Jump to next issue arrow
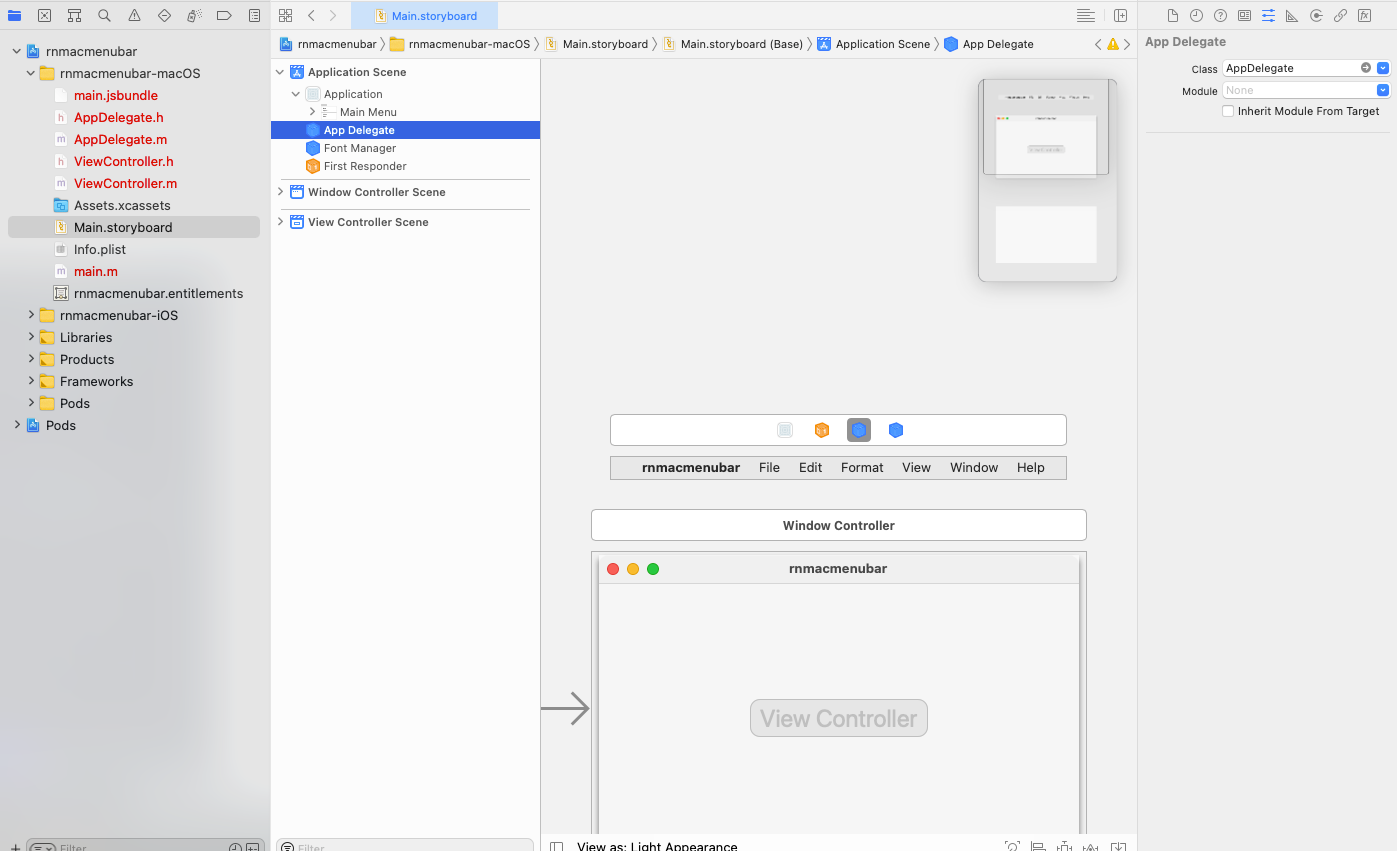The width and height of the screenshot is (1397, 851). (1128, 44)
